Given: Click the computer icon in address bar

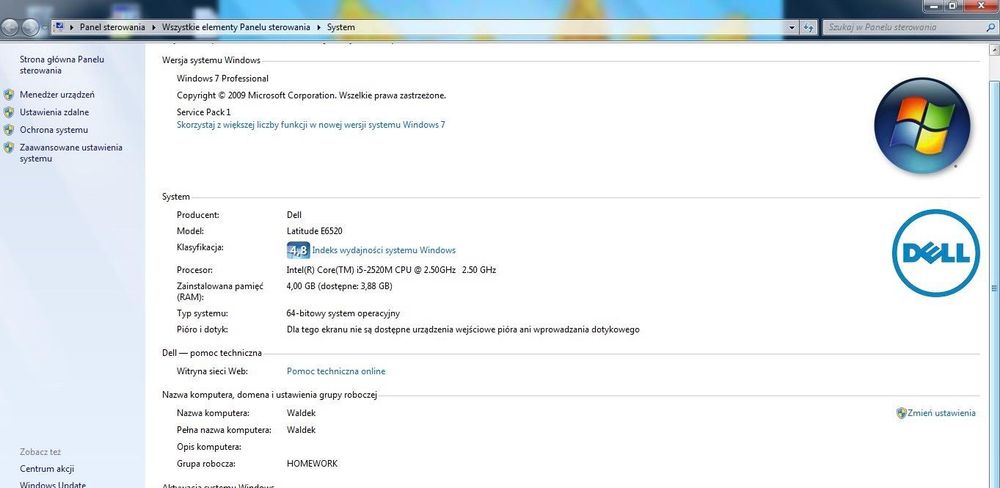Looking at the screenshot, I should [59, 27].
